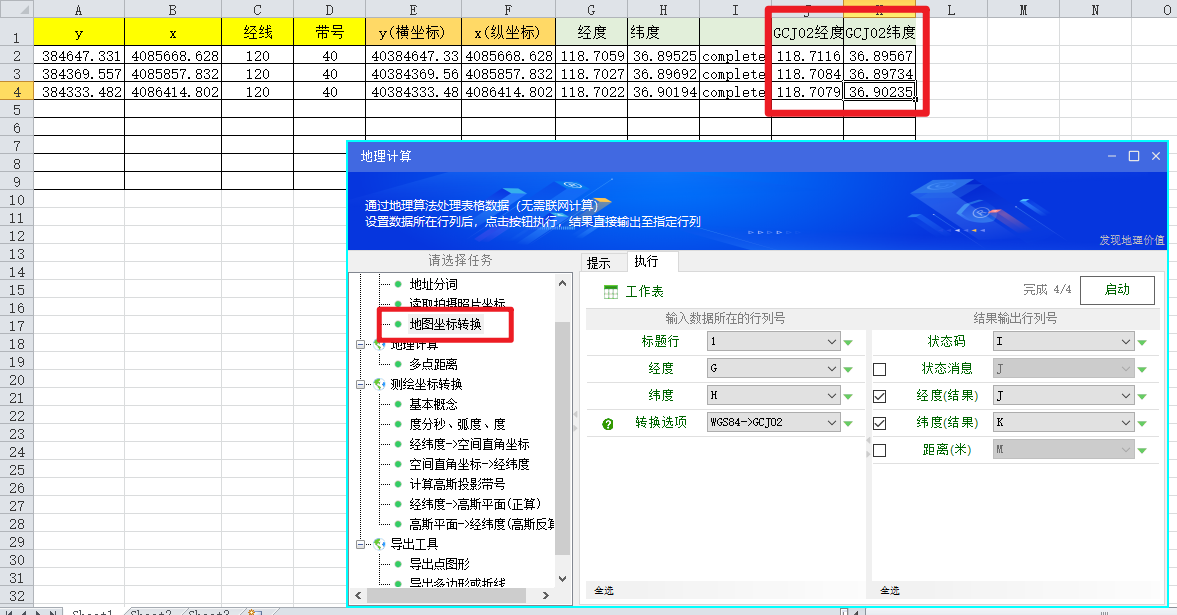Select 经纬度->空间直角坐标 tree item
Screen dimensions: 1177x615
tap(470, 445)
